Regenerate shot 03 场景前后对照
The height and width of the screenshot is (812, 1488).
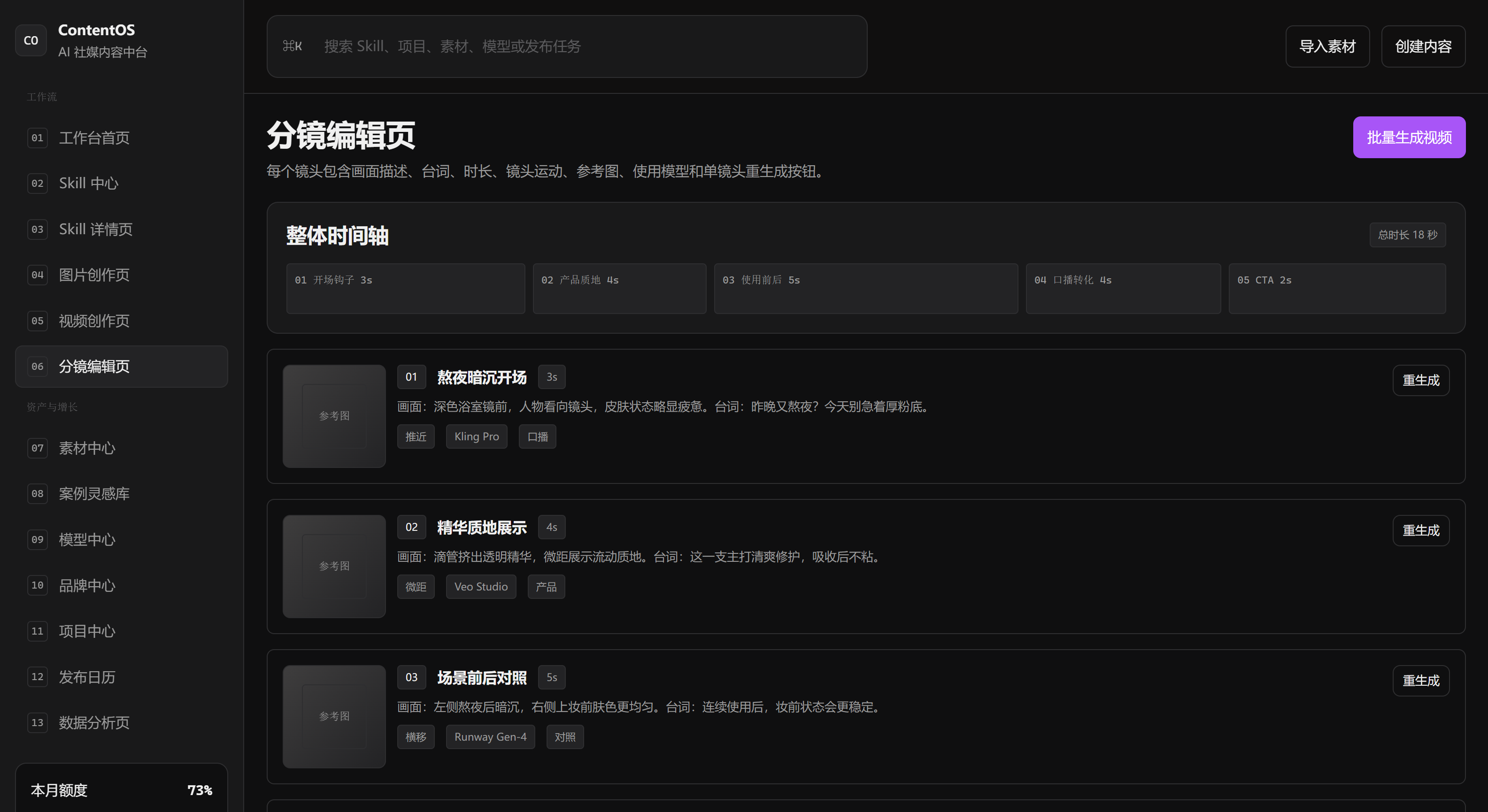click(x=1421, y=681)
